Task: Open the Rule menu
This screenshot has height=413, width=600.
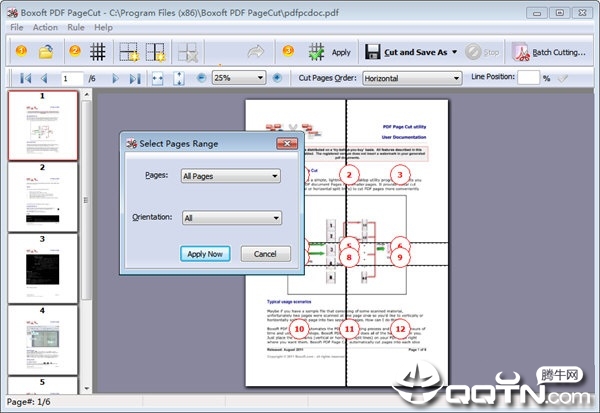Action: (x=76, y=28)
